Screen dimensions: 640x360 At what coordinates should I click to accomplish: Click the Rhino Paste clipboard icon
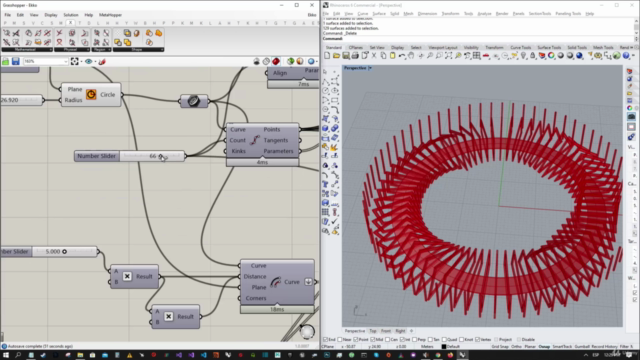pos(393,56)
